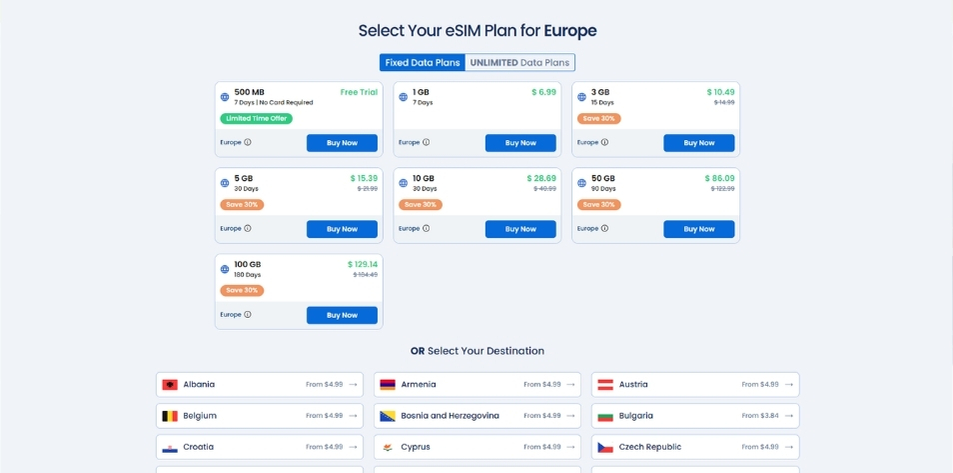The height and width of the screenshot is (473, 953).
Task: Click info icon on 3 GB plan card
Action: 605,143
